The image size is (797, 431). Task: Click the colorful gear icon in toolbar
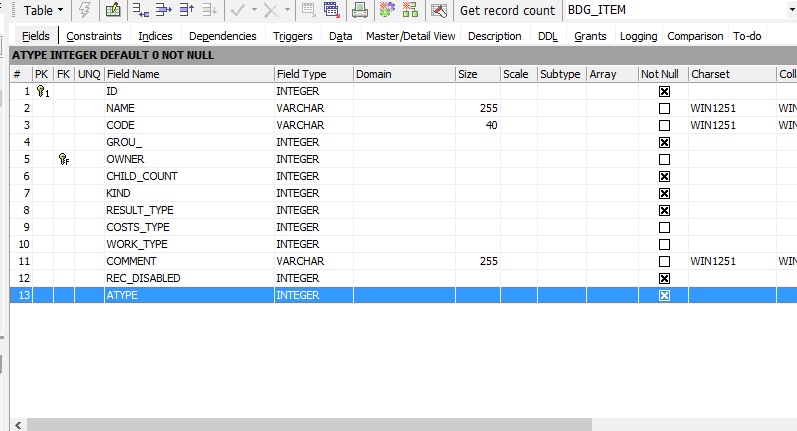[x=387, y=11]
